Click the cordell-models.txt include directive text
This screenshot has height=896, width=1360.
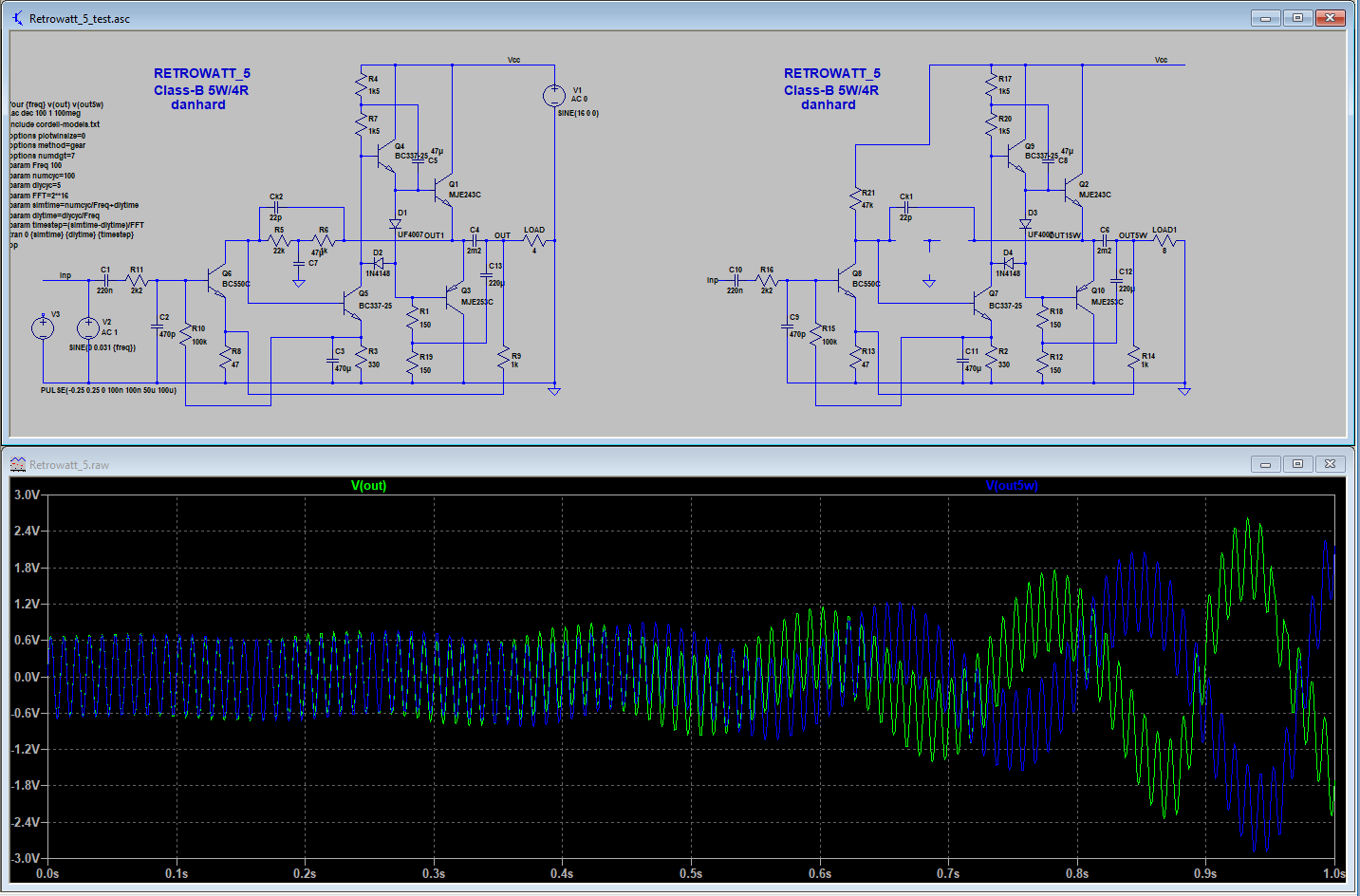(55, 124)
